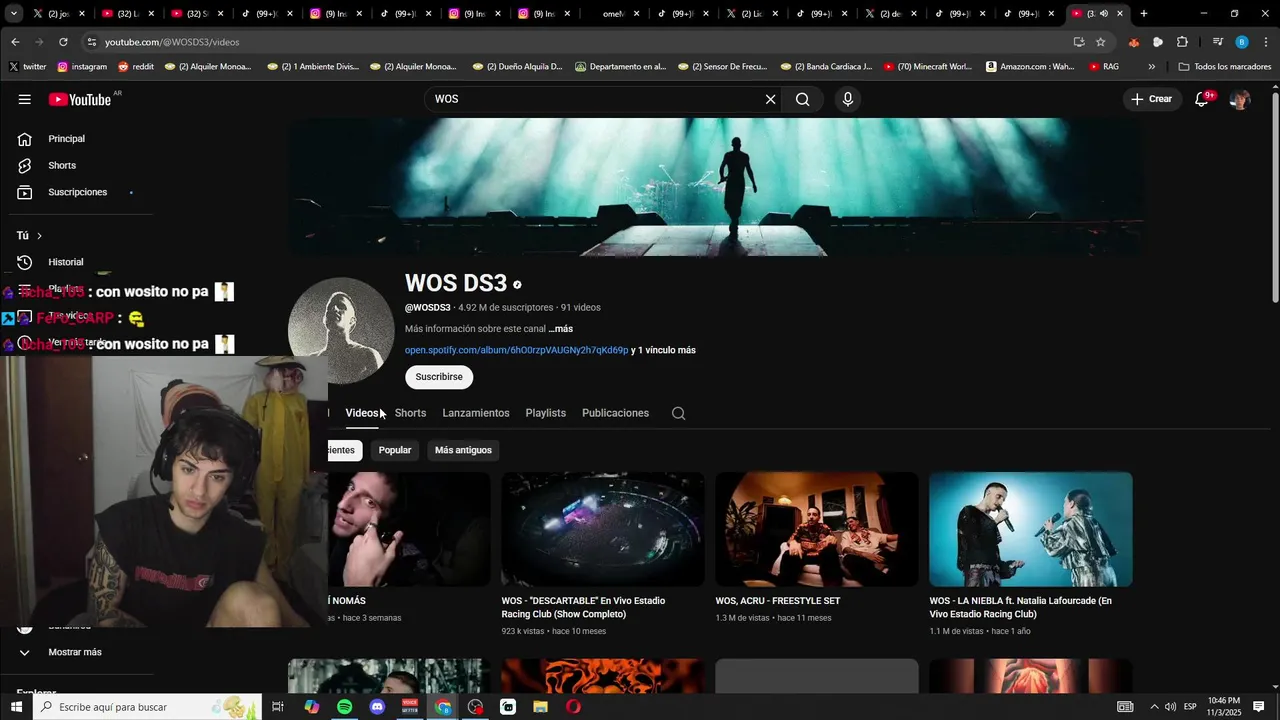This screenshot has width=1280, height=720.
Task: Open the open.spotify.com album link
Action: [516, 350]
